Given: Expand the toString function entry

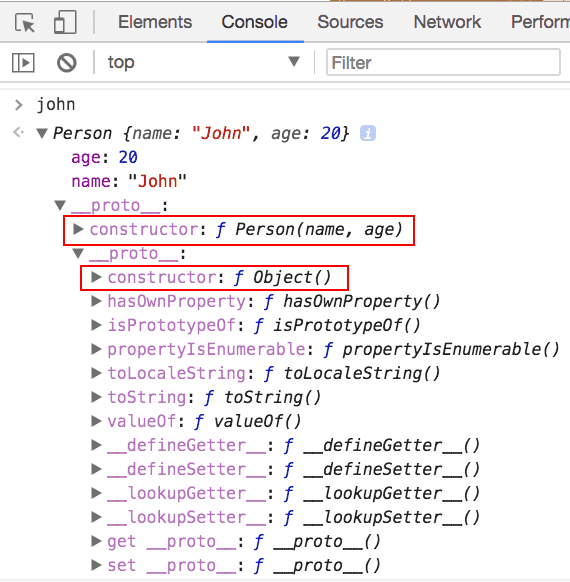Looking at the screenshot, I should click(x=96, y=397).
